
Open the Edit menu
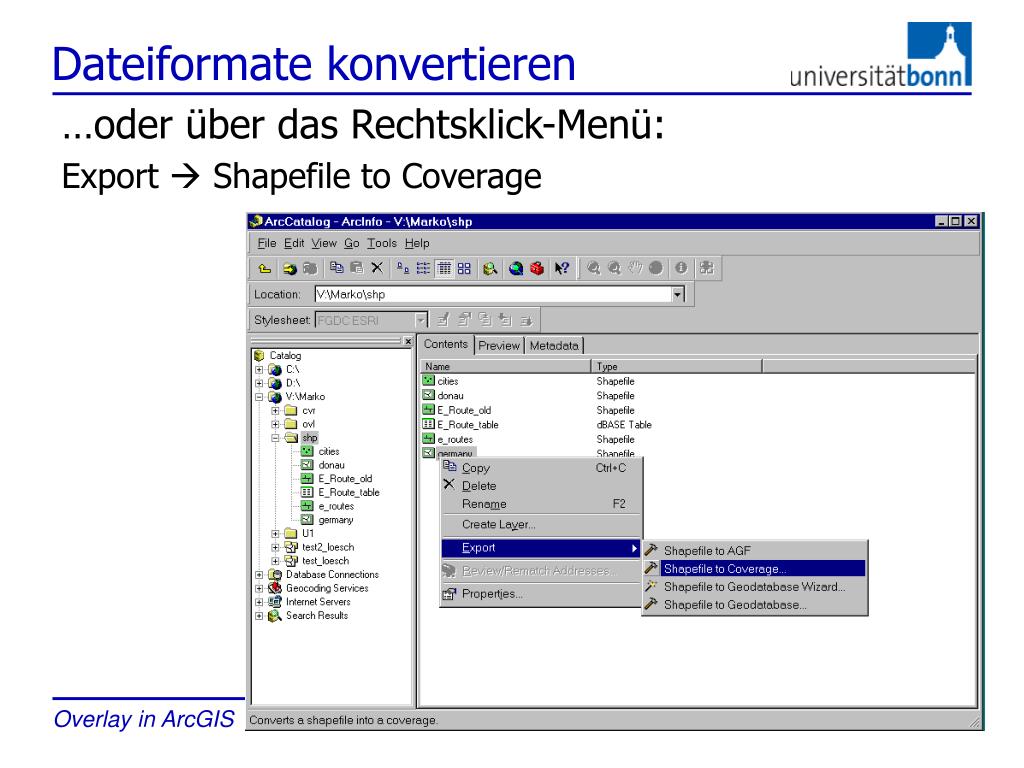[294, 244]
